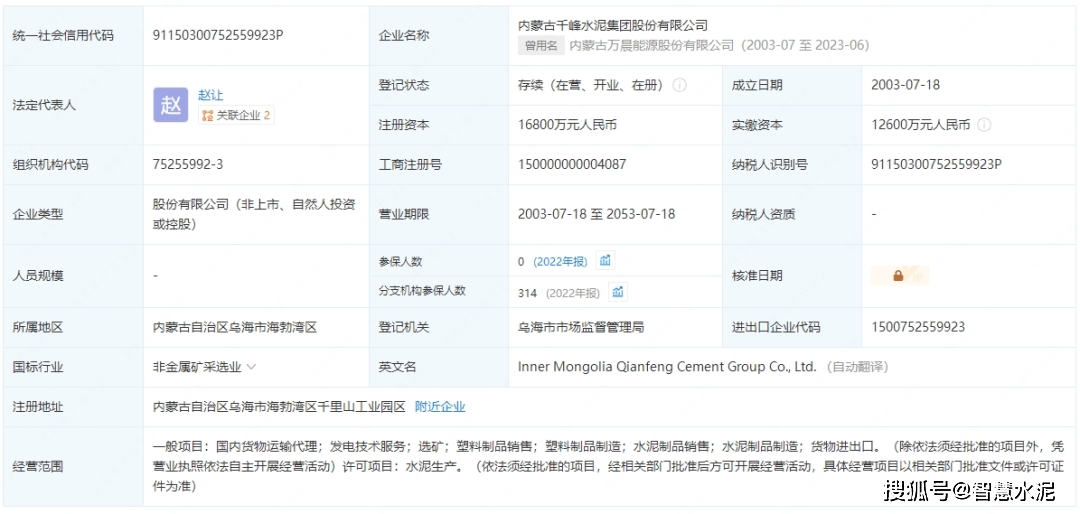The image size is (1080, 514).
Task: Open the chart icon in the 分支机构参保人数 row
Action: [618, 292]
